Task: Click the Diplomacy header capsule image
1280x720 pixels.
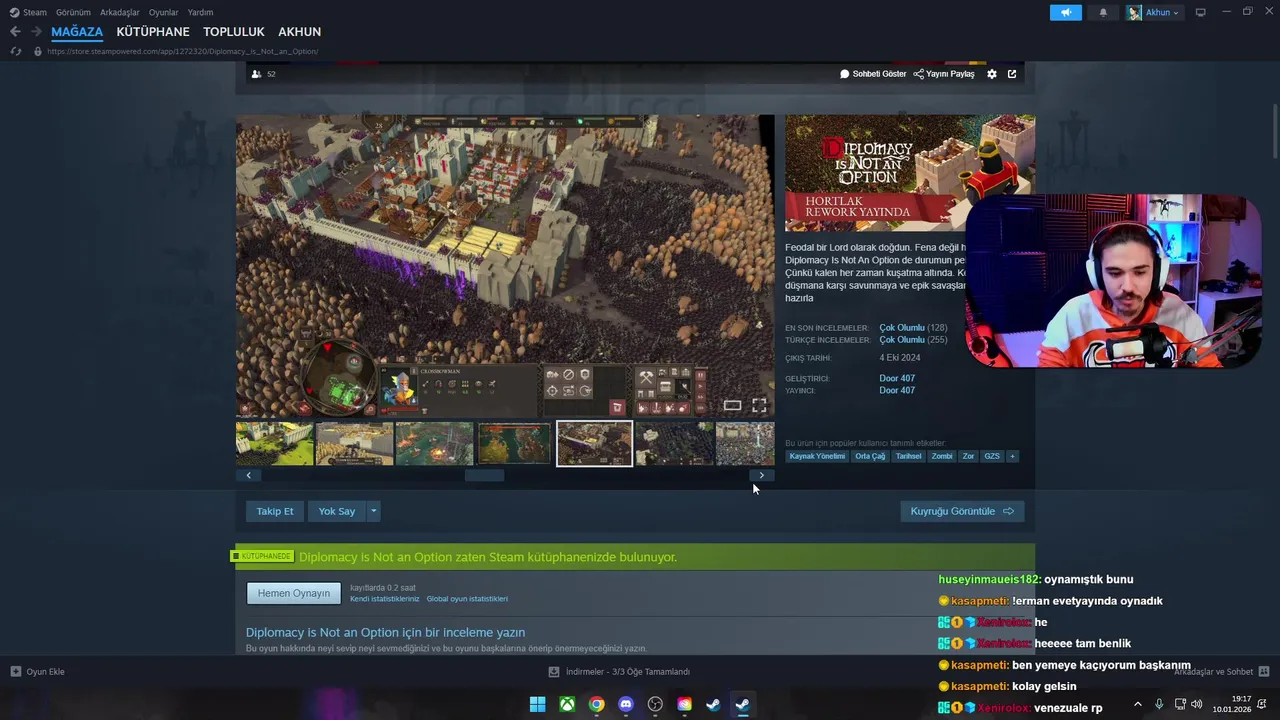Action: click(910, 173)
